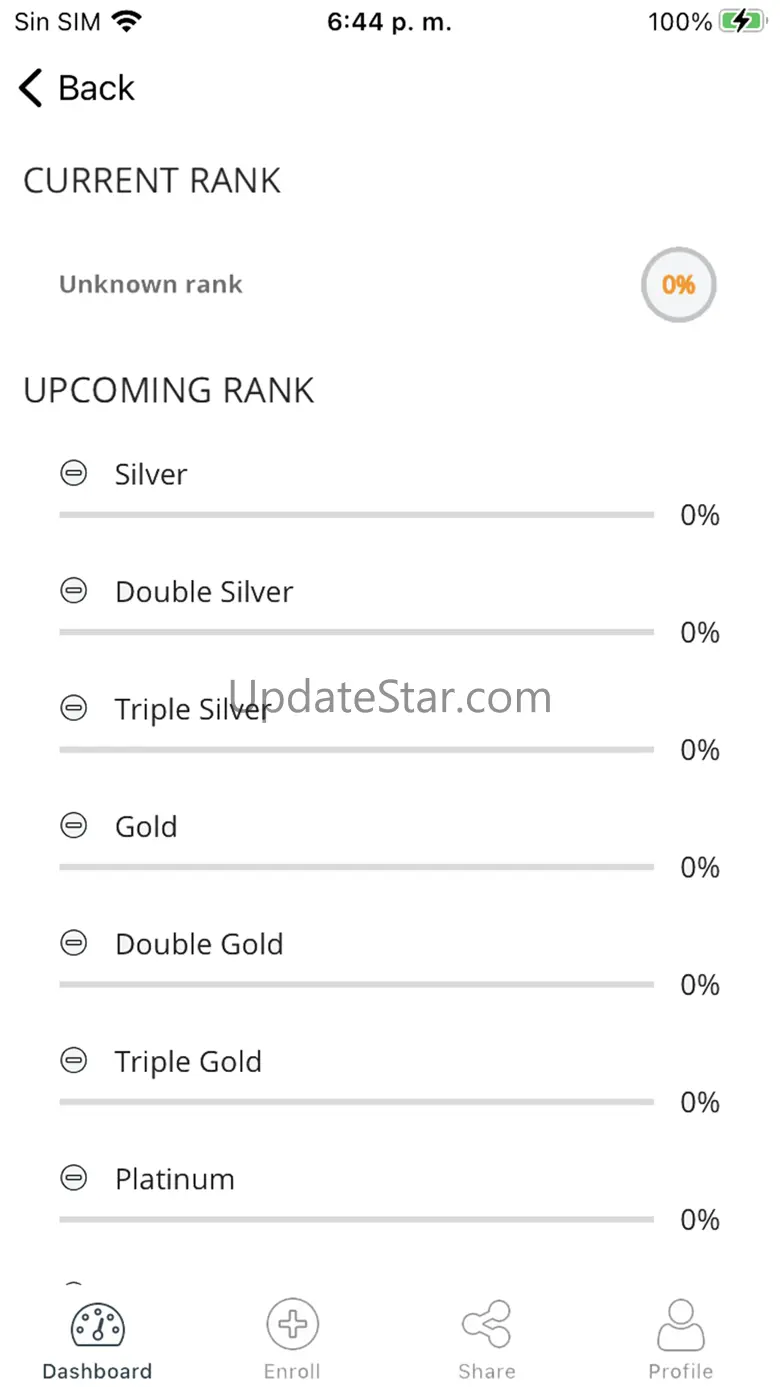Viewport: 780px width, 1387px height.
Task: Toggle the circle icon next to Triple Gold
Action: tap(74, 1061)
